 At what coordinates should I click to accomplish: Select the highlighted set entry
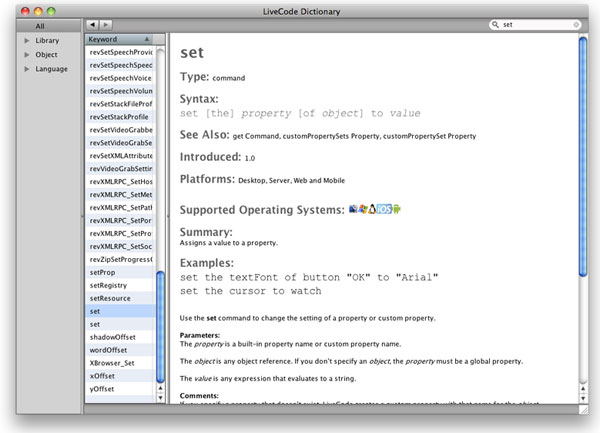tap(120, 311)
